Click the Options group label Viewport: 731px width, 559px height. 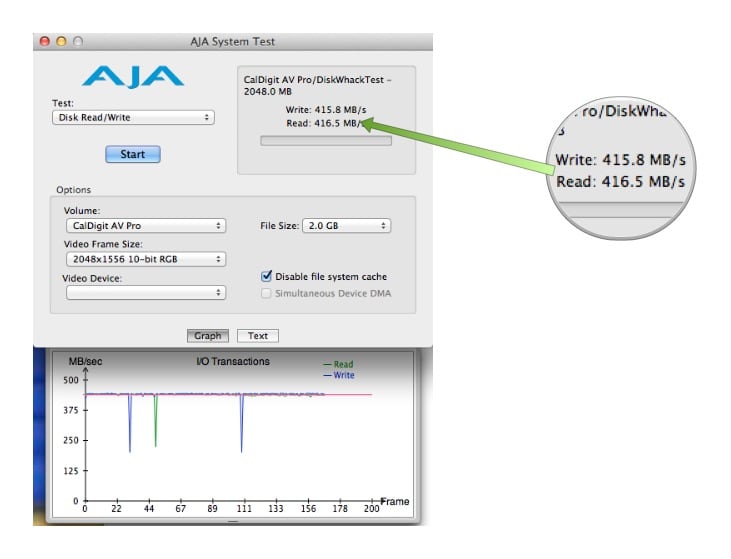pyautogui.click(x=74, y=190)
